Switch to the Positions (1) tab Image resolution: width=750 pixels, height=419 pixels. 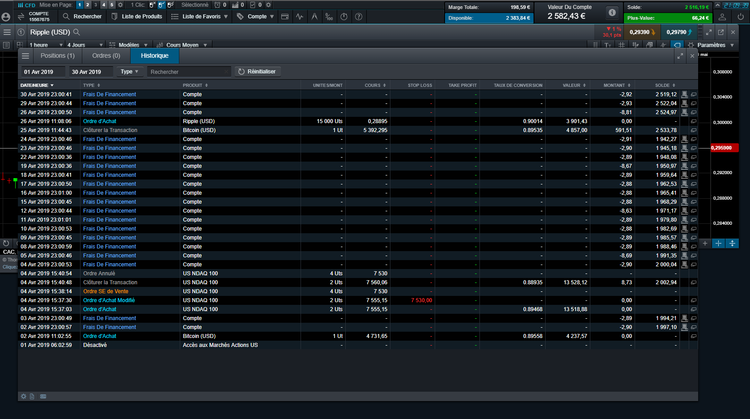[x=57, y=56]
